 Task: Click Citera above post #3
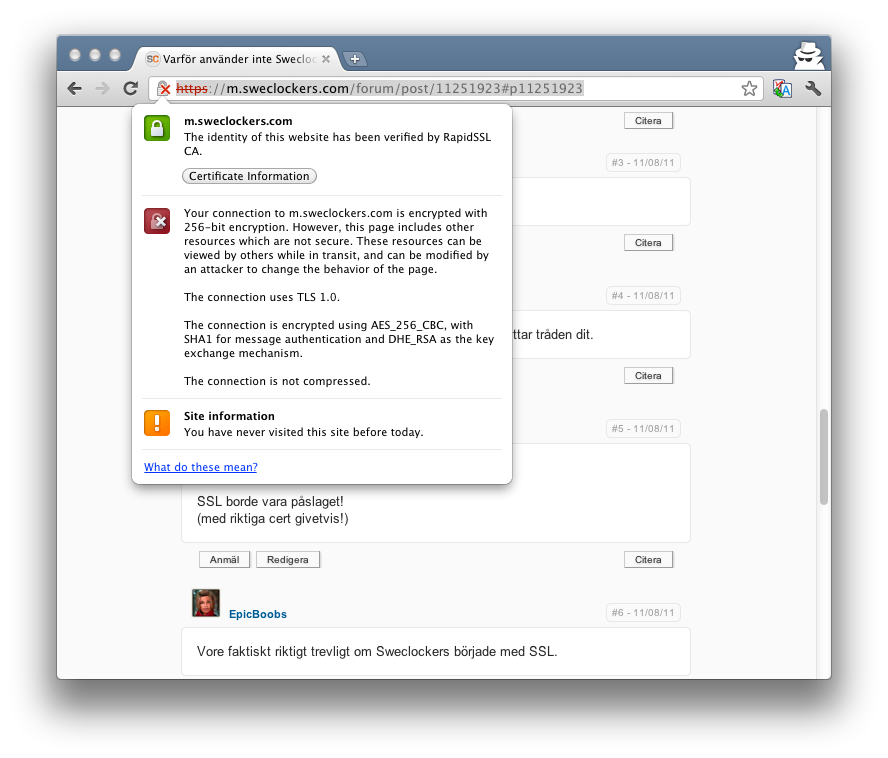pos(648,121)
